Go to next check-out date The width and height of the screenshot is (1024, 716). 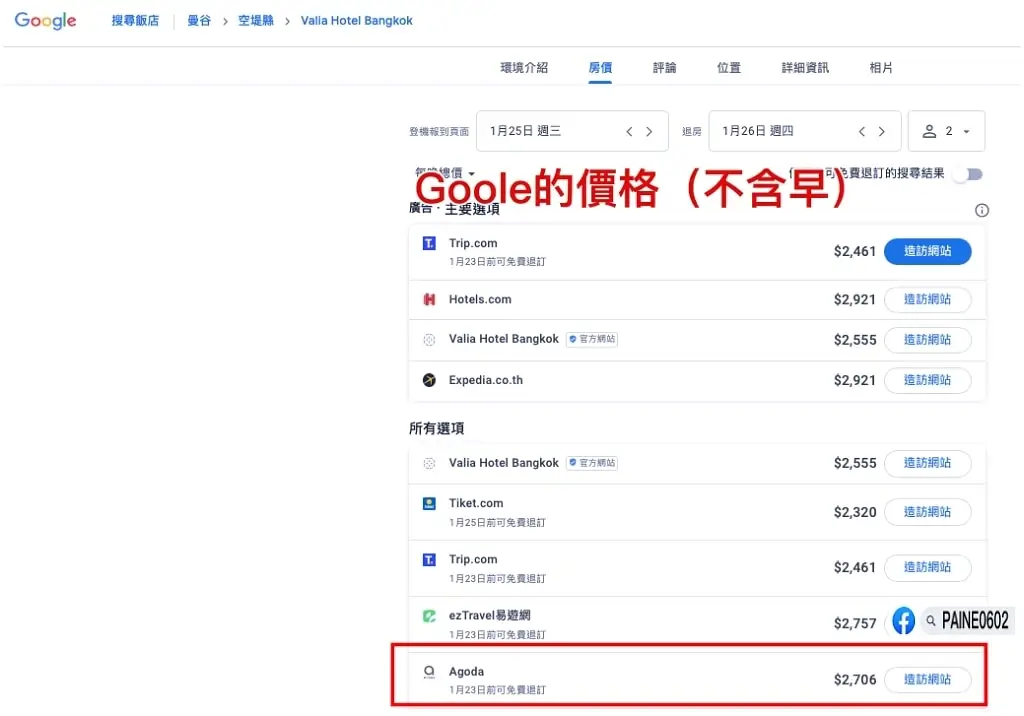tap(882, 132)
